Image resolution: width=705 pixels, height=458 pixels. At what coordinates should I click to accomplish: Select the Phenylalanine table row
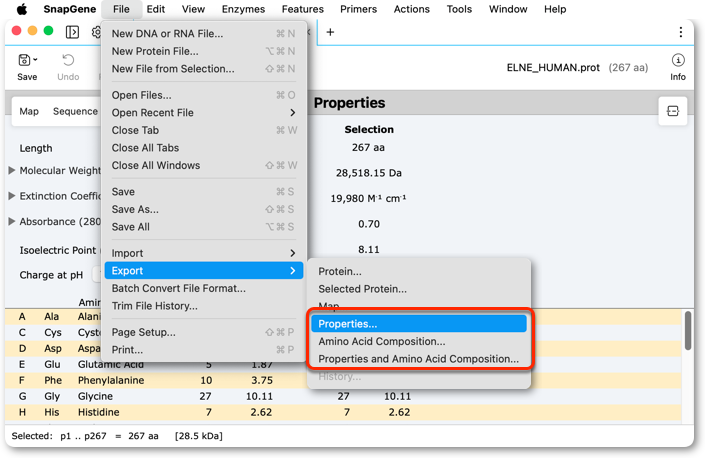pos(343,380)
